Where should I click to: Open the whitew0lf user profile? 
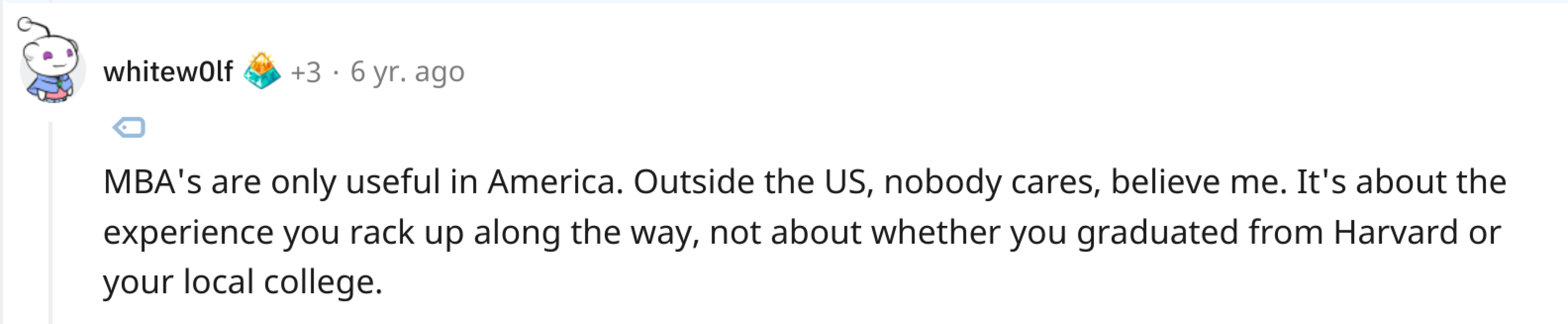[x=168, y=72]
